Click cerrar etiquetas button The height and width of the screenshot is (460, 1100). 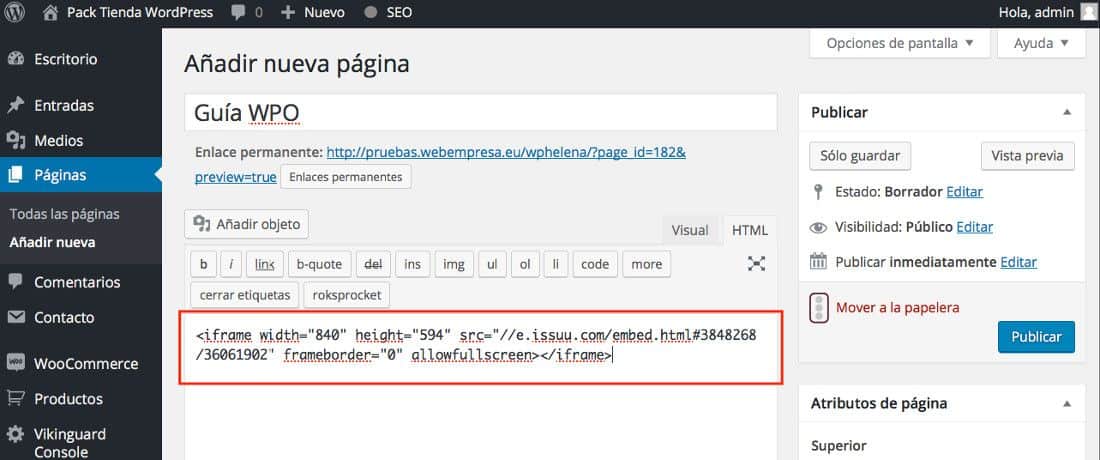(x=245, y=295)
